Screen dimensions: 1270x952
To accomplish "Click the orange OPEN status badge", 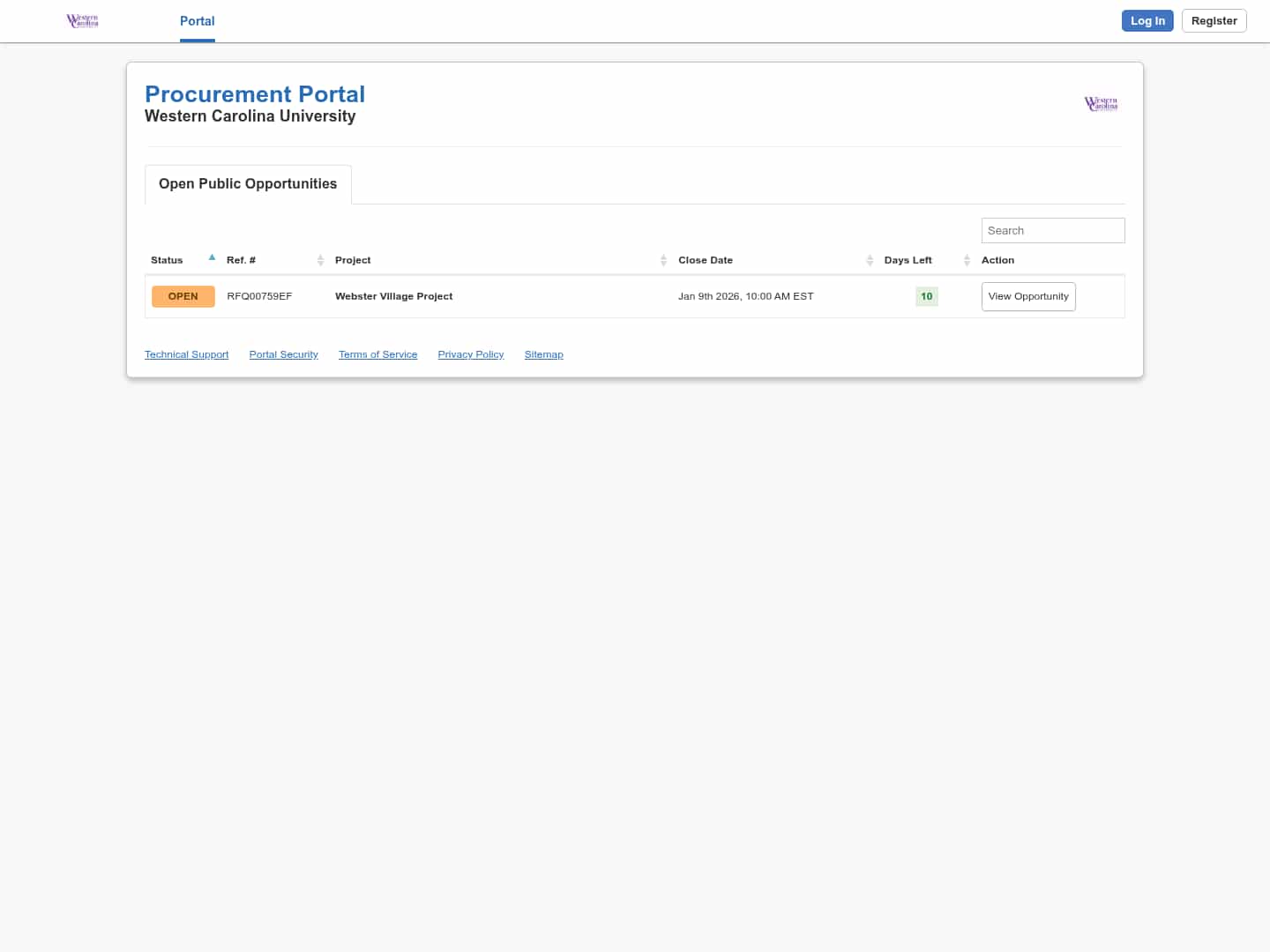I will click(x=183, y=297).
